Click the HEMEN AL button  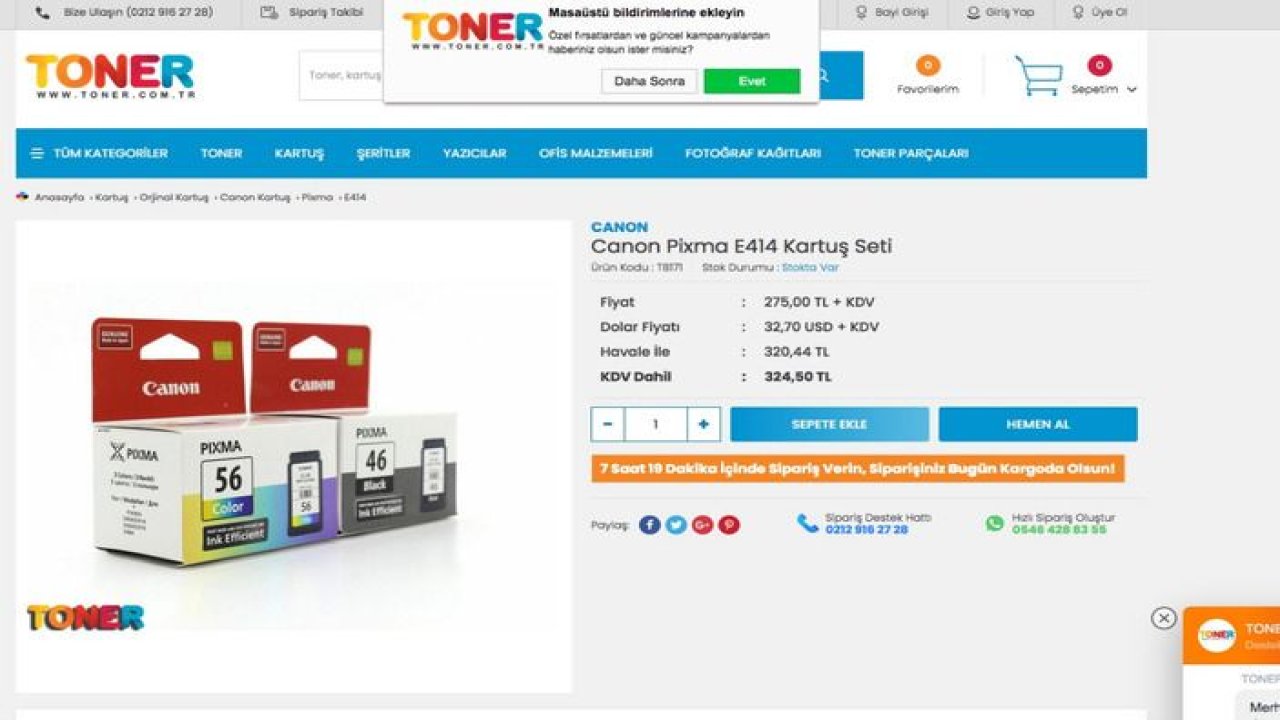point(1037,424)
